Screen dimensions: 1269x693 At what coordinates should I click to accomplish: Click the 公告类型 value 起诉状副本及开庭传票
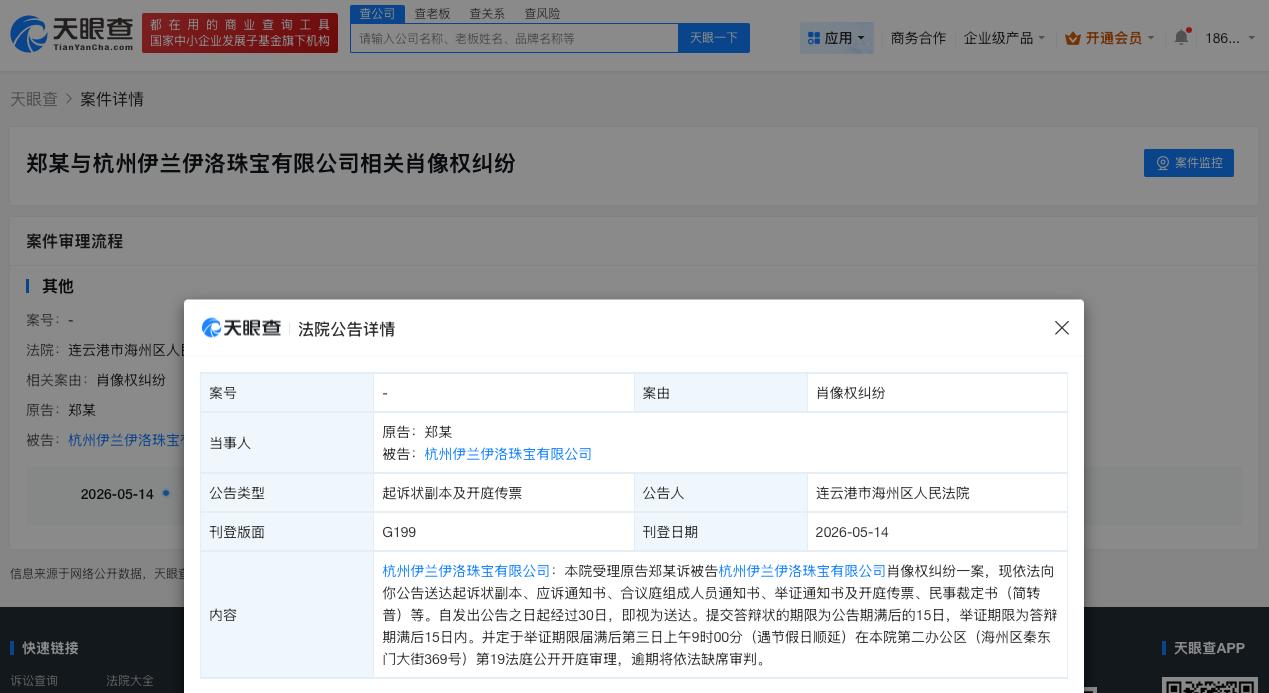click(452, 493)
